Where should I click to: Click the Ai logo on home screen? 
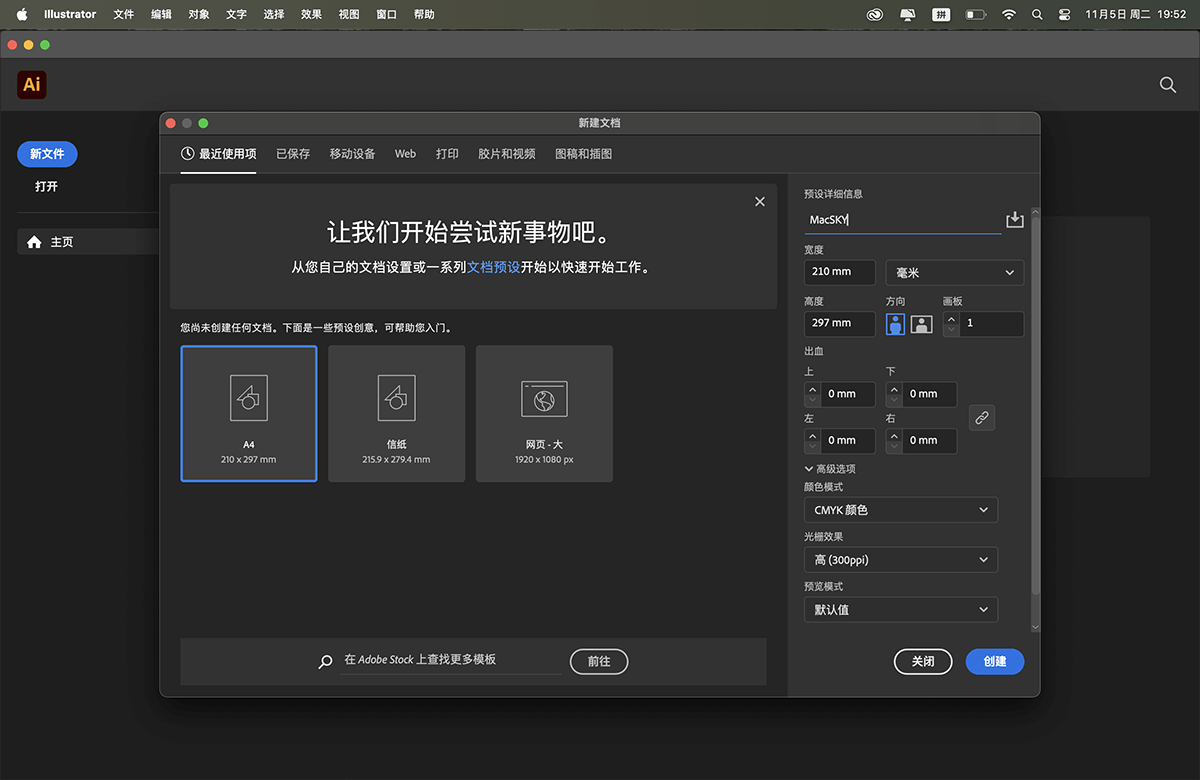tap(32, 85)
